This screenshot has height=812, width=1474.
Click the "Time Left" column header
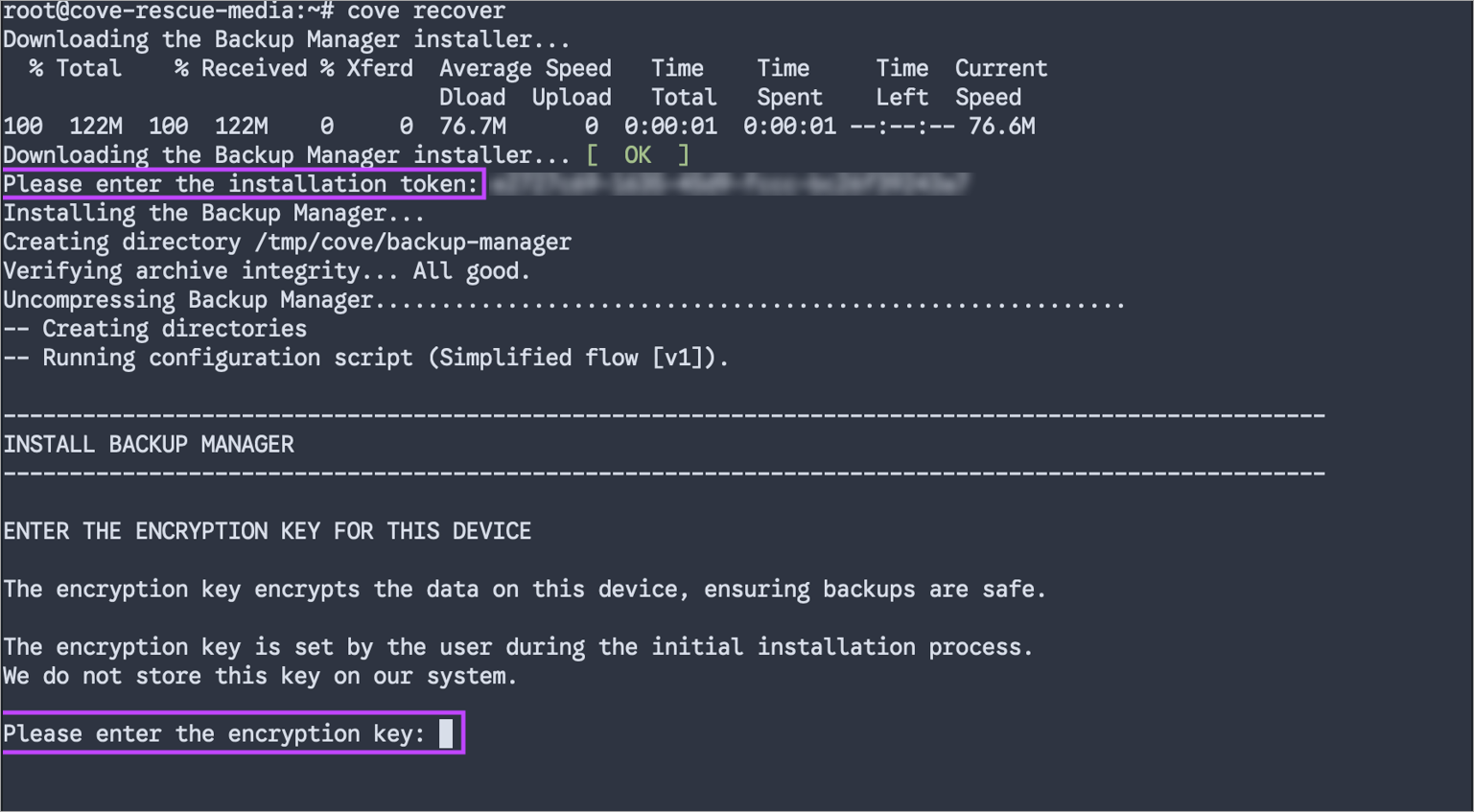(901, 82)
